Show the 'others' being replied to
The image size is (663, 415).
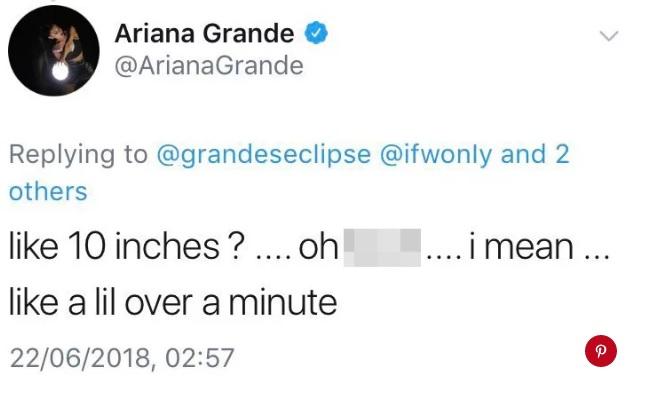(x=48, y=191)
